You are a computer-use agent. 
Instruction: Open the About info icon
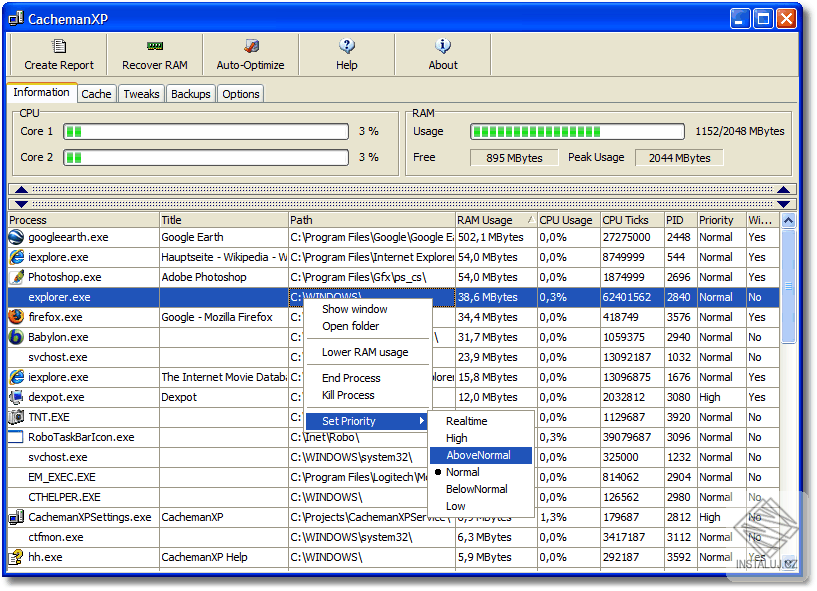[x=443, y=47]
